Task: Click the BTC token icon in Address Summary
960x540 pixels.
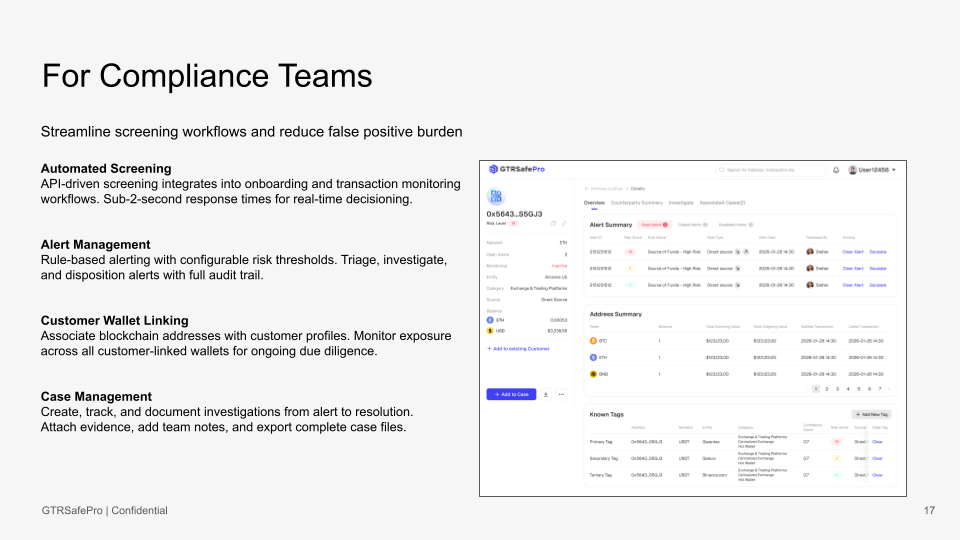Action: click(x=593, y=341)
